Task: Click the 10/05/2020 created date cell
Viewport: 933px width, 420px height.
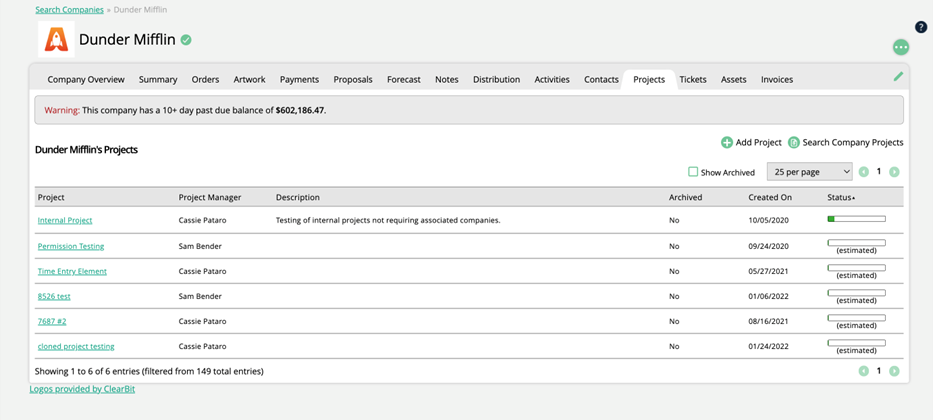Action: [768, 220]
